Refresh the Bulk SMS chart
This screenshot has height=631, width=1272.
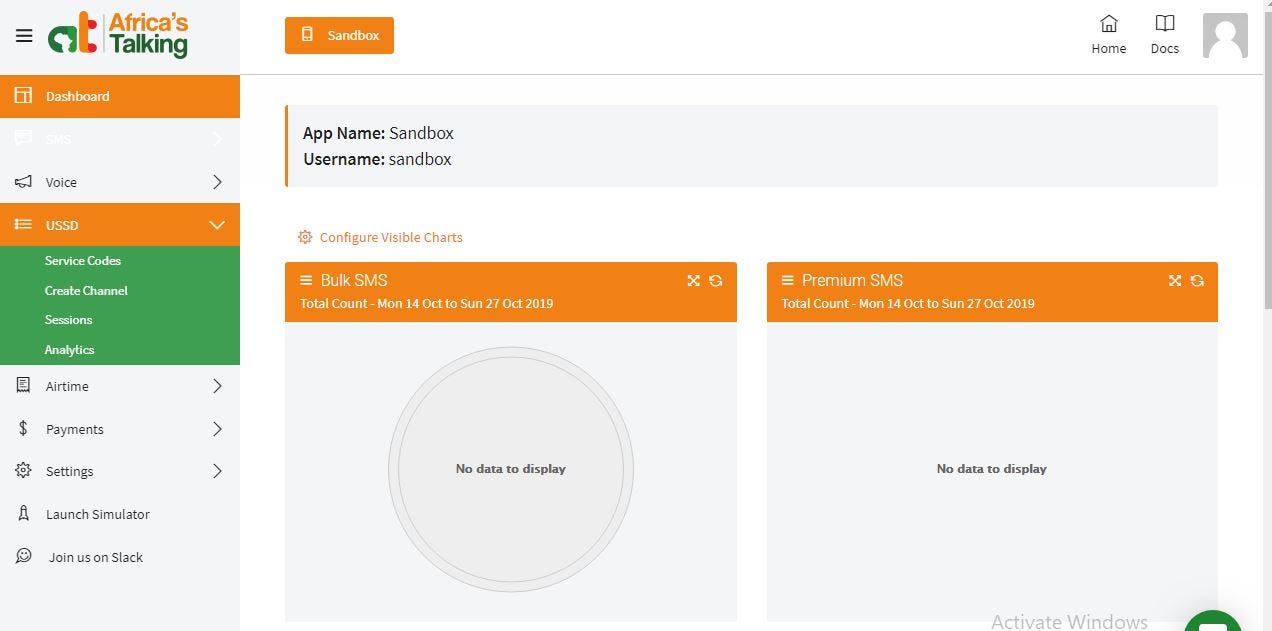pos(715,280)
